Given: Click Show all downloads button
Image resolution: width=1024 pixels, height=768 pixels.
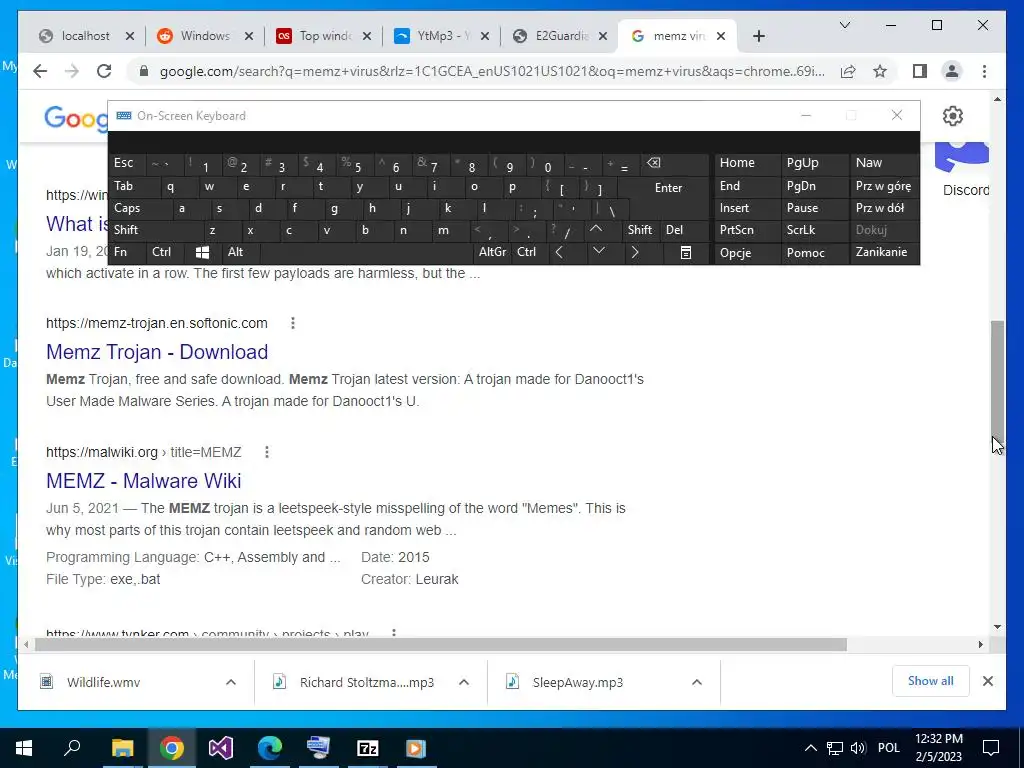Looking at the screenshot, I should pos(930,681).
